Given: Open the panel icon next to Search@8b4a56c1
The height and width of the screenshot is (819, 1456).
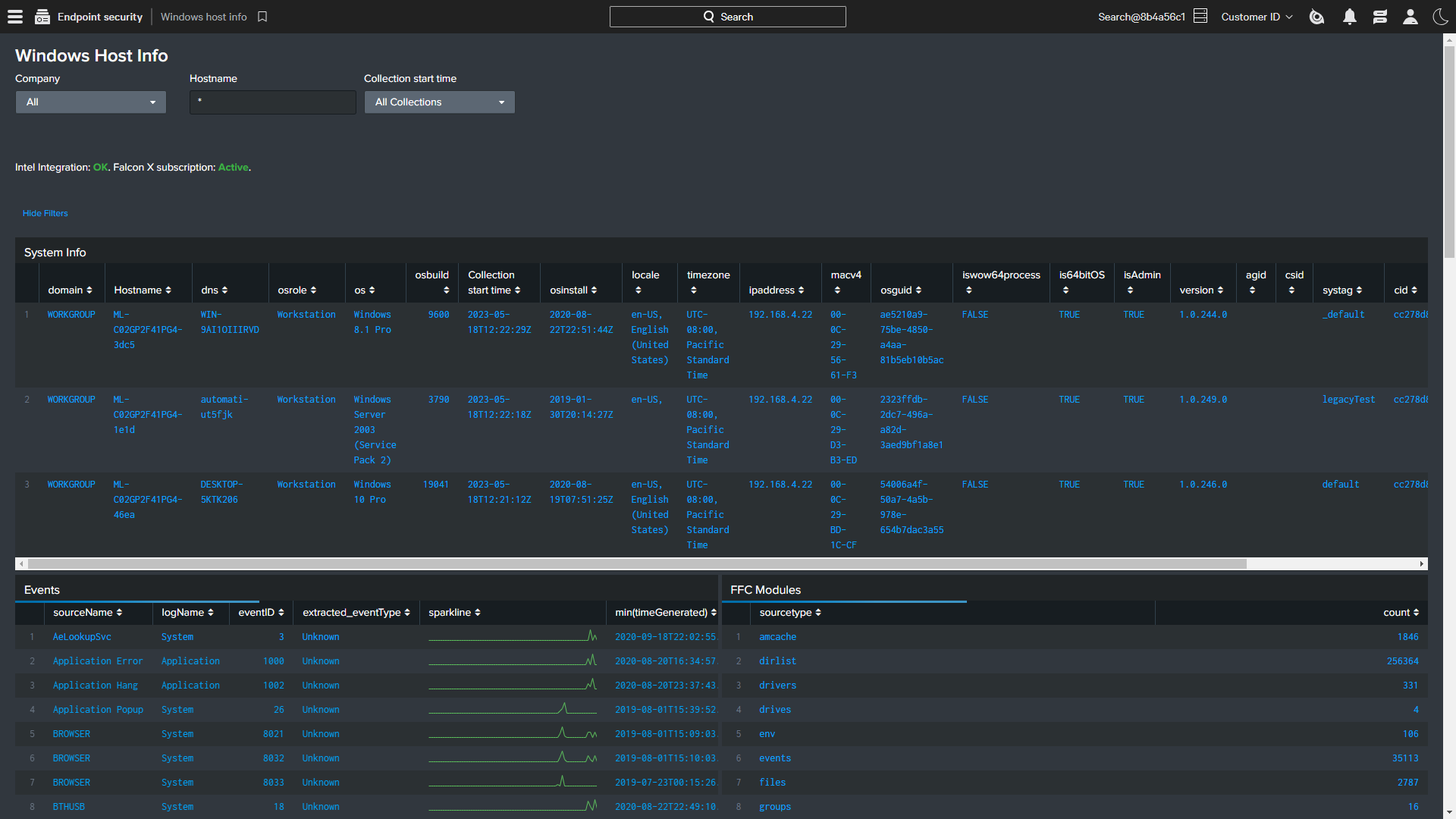Looking at the screenshot, I should coord(1200,16).
